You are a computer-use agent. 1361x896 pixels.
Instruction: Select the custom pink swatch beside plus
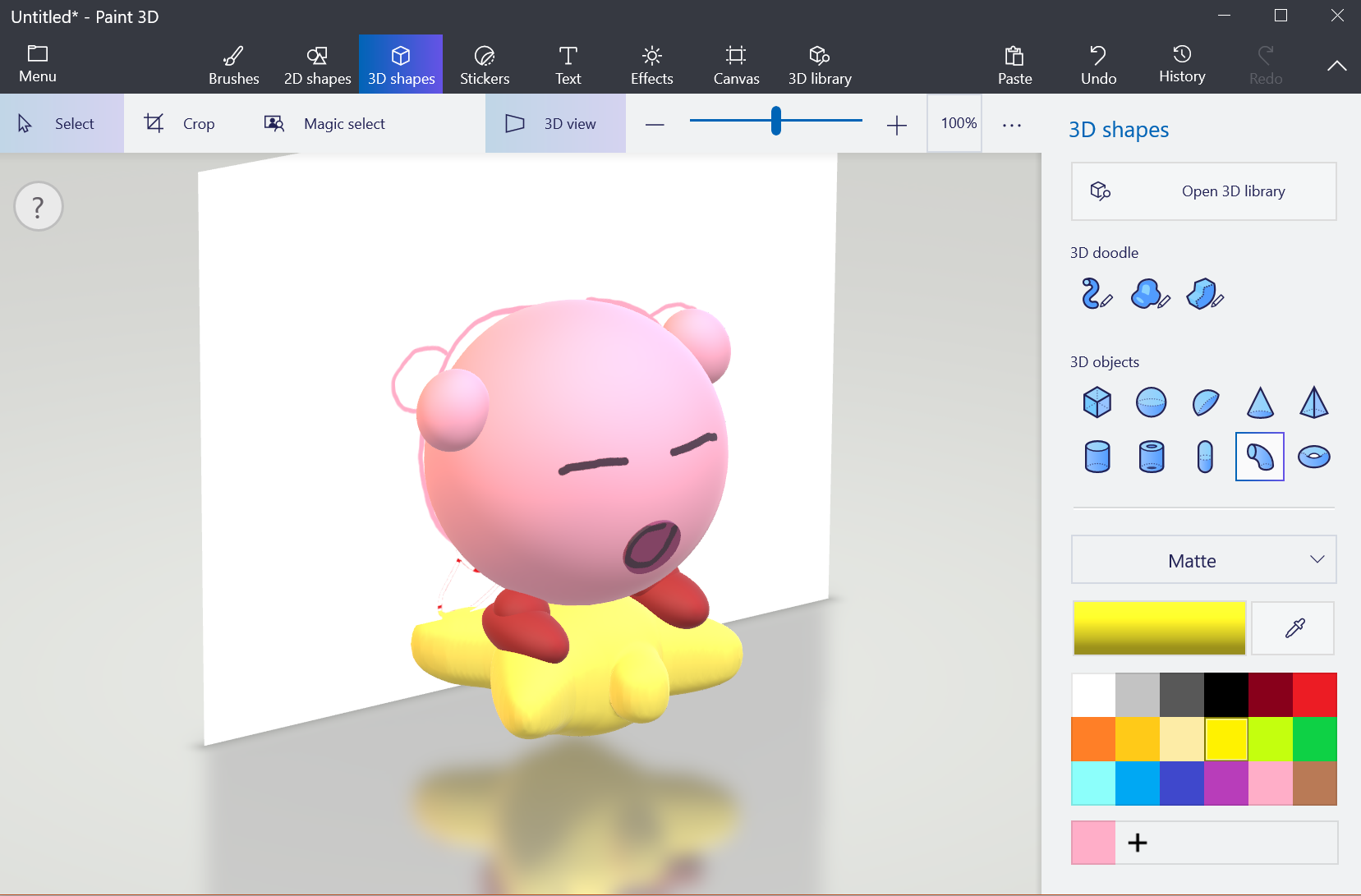(x=1094, y=843)
